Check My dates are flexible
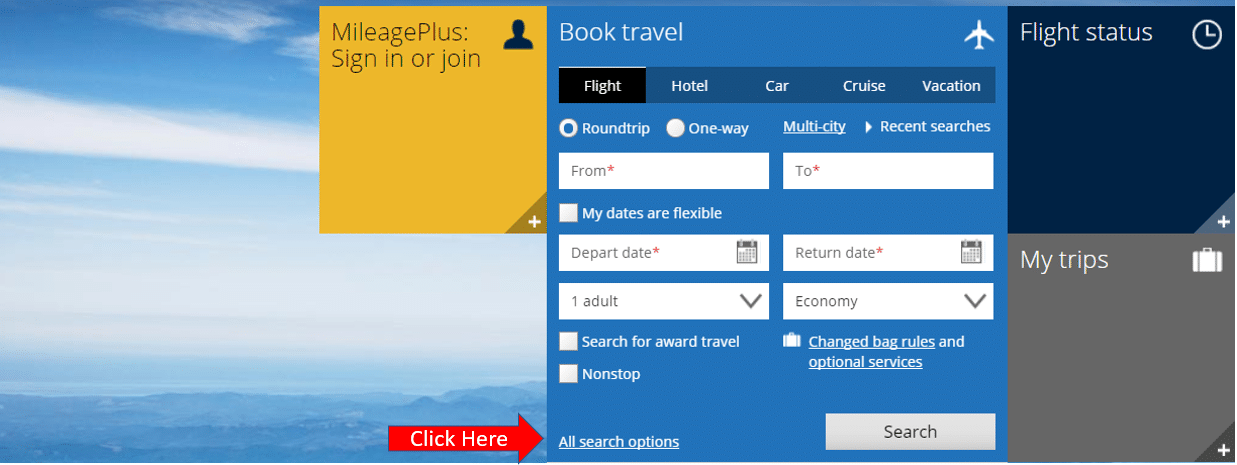 568,213
